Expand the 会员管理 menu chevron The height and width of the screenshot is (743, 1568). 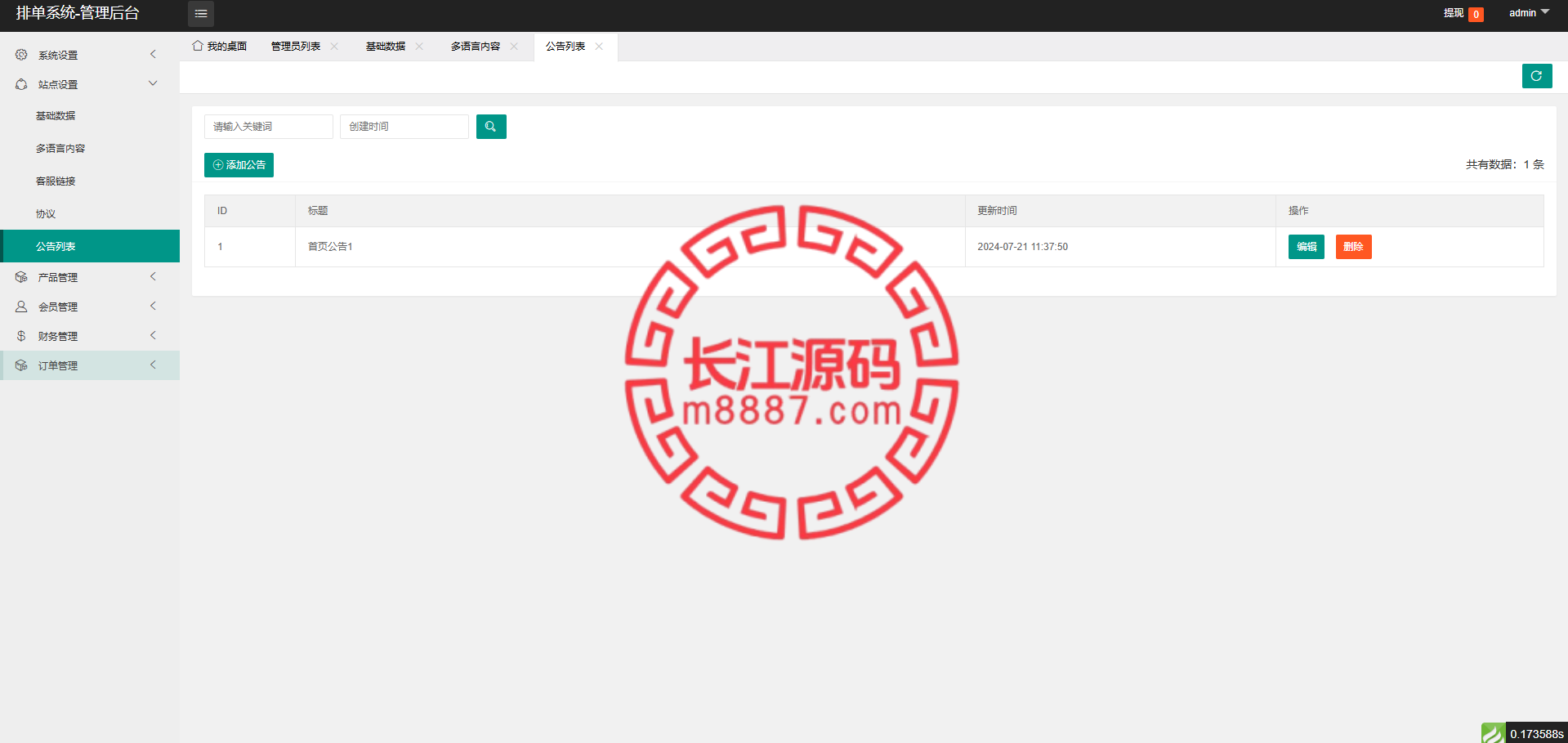[153, 306]
